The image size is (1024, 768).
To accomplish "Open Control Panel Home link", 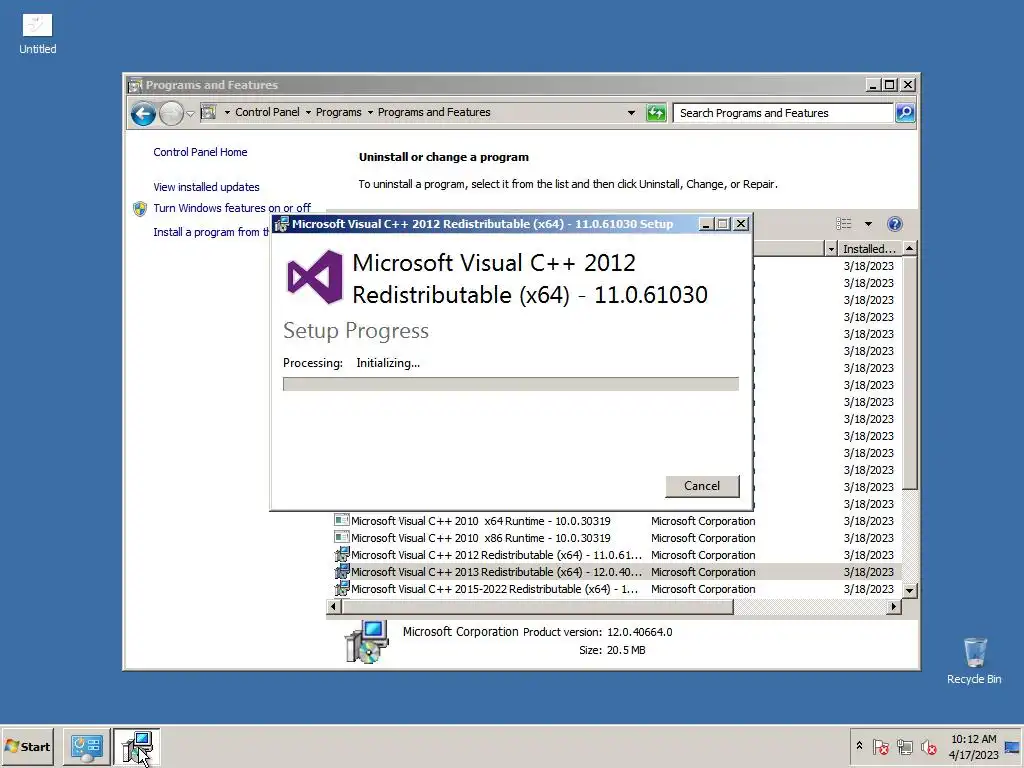I will (200, 152).
